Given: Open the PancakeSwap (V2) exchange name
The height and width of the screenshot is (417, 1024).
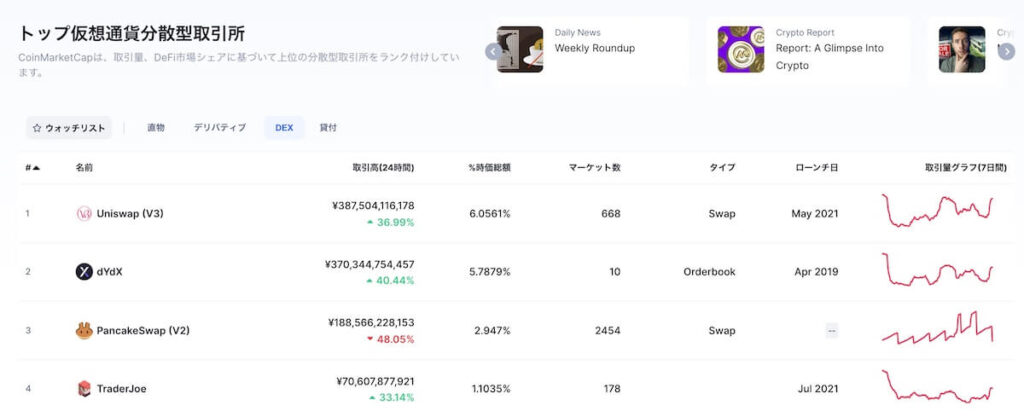Looking at the screenshot, I should tap(143, 331).
